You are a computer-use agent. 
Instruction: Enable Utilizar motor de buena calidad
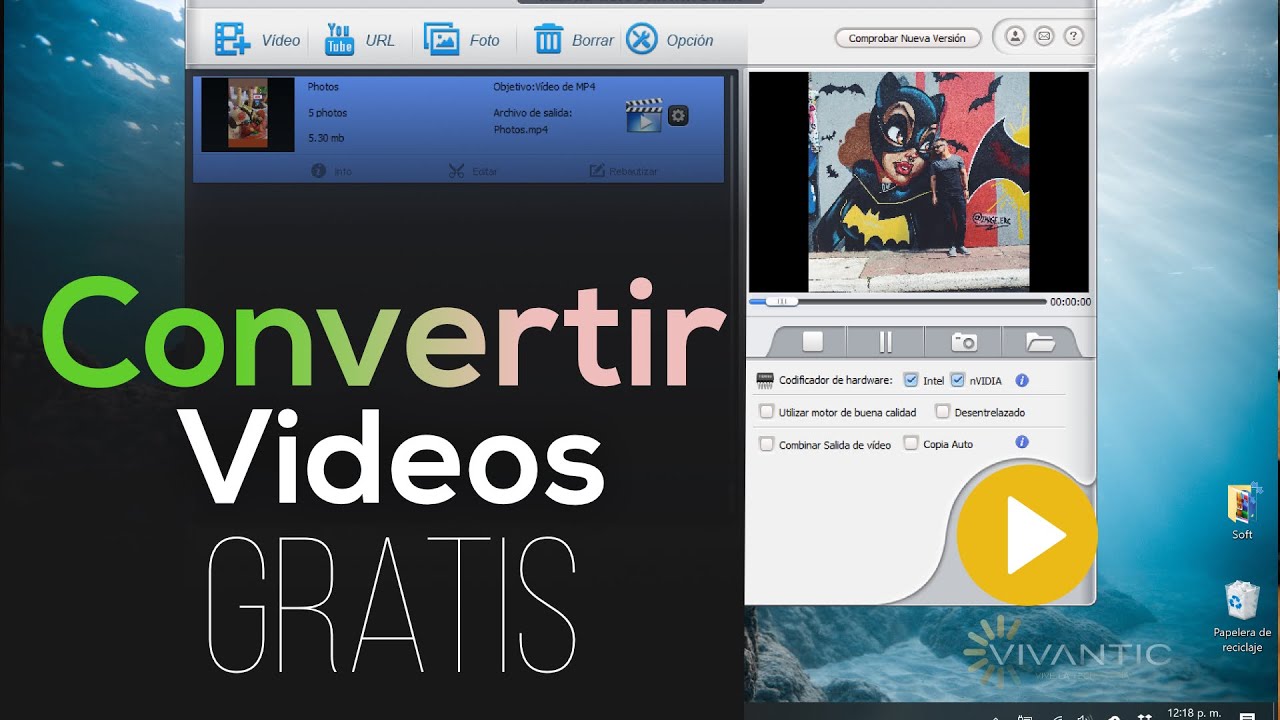(x=767, y=412)
